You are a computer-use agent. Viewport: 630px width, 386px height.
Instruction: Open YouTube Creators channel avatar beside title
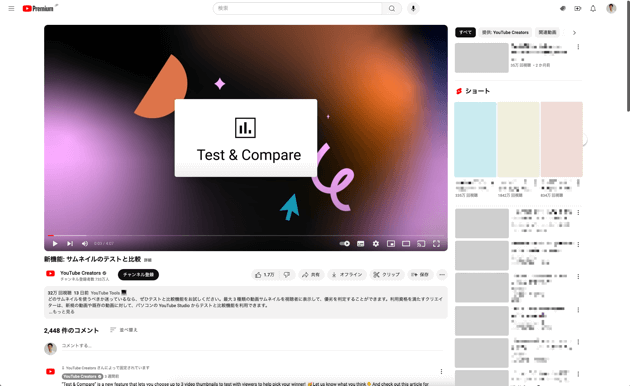click(50, 274)
